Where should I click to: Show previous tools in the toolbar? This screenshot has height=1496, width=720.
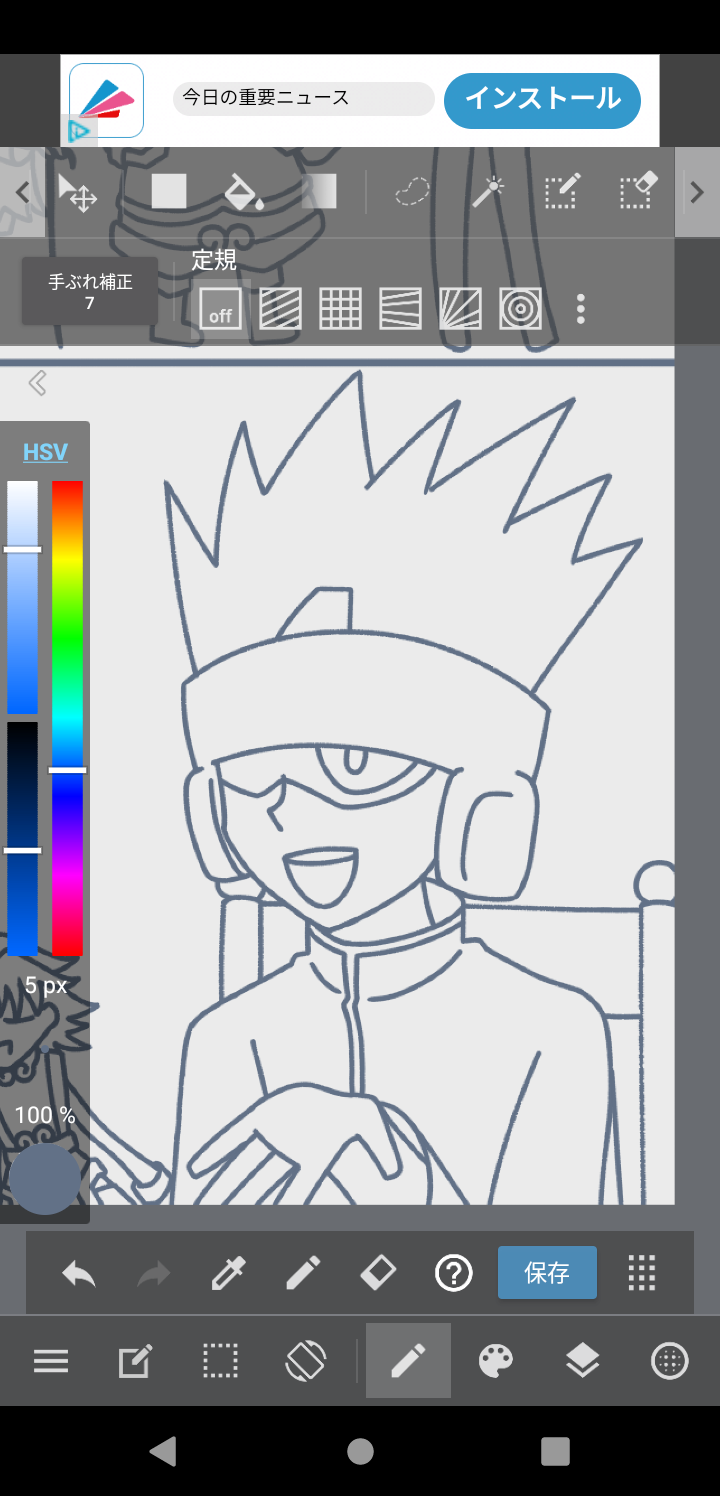[22, 192]
